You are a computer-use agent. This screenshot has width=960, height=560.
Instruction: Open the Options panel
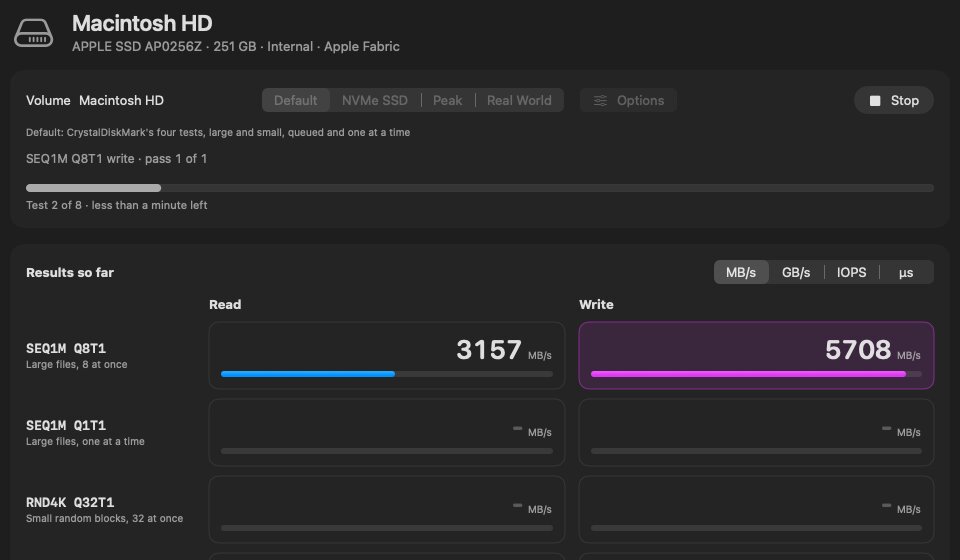pyautogui.click(x=628, y=100)
